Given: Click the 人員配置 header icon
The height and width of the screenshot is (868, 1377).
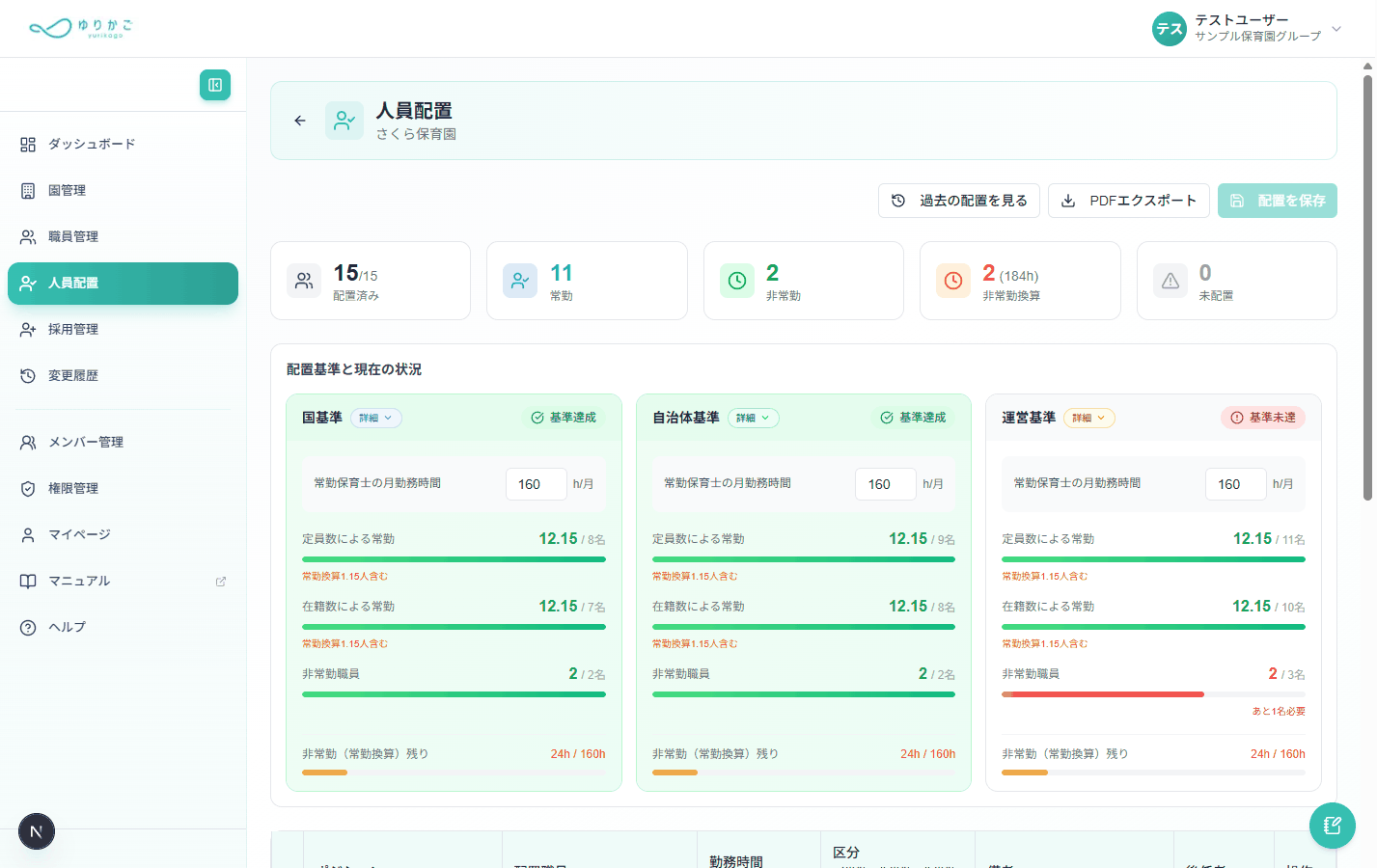Looking at the screenshot, I should 344,121.
